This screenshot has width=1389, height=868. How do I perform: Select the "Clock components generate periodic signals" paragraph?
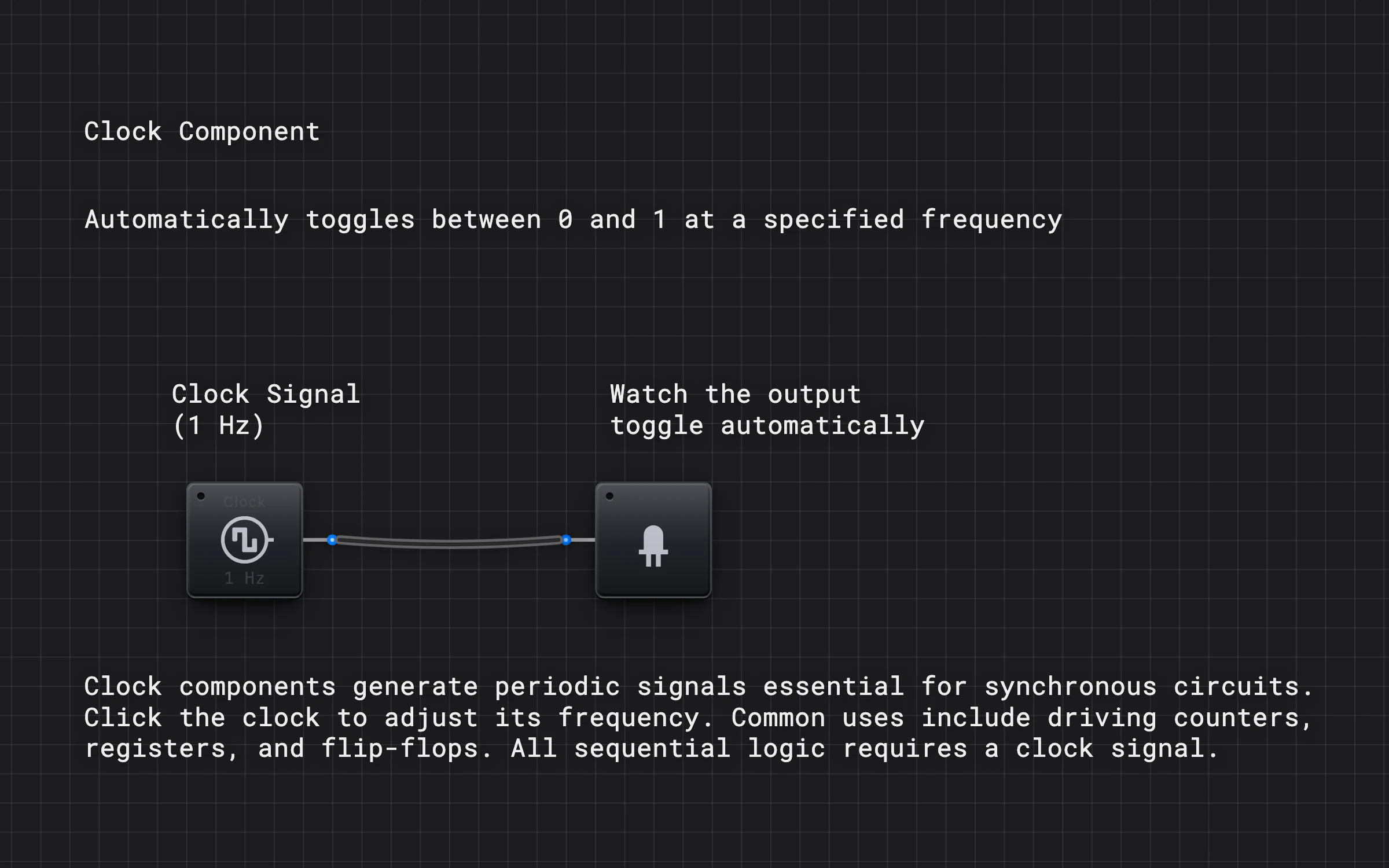pos(699,718)
